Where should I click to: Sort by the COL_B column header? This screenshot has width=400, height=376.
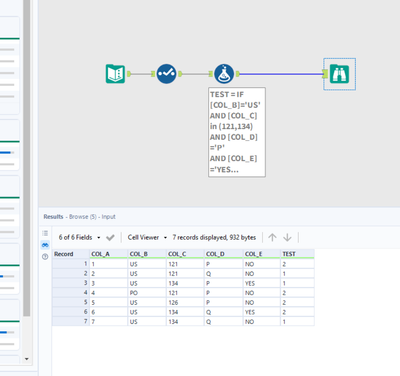[147, 254]
